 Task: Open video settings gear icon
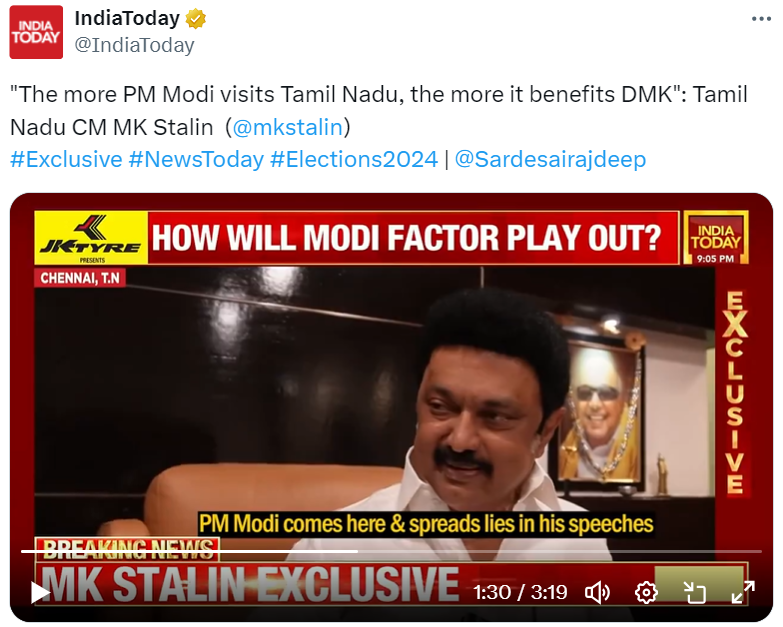coord(646,593)
